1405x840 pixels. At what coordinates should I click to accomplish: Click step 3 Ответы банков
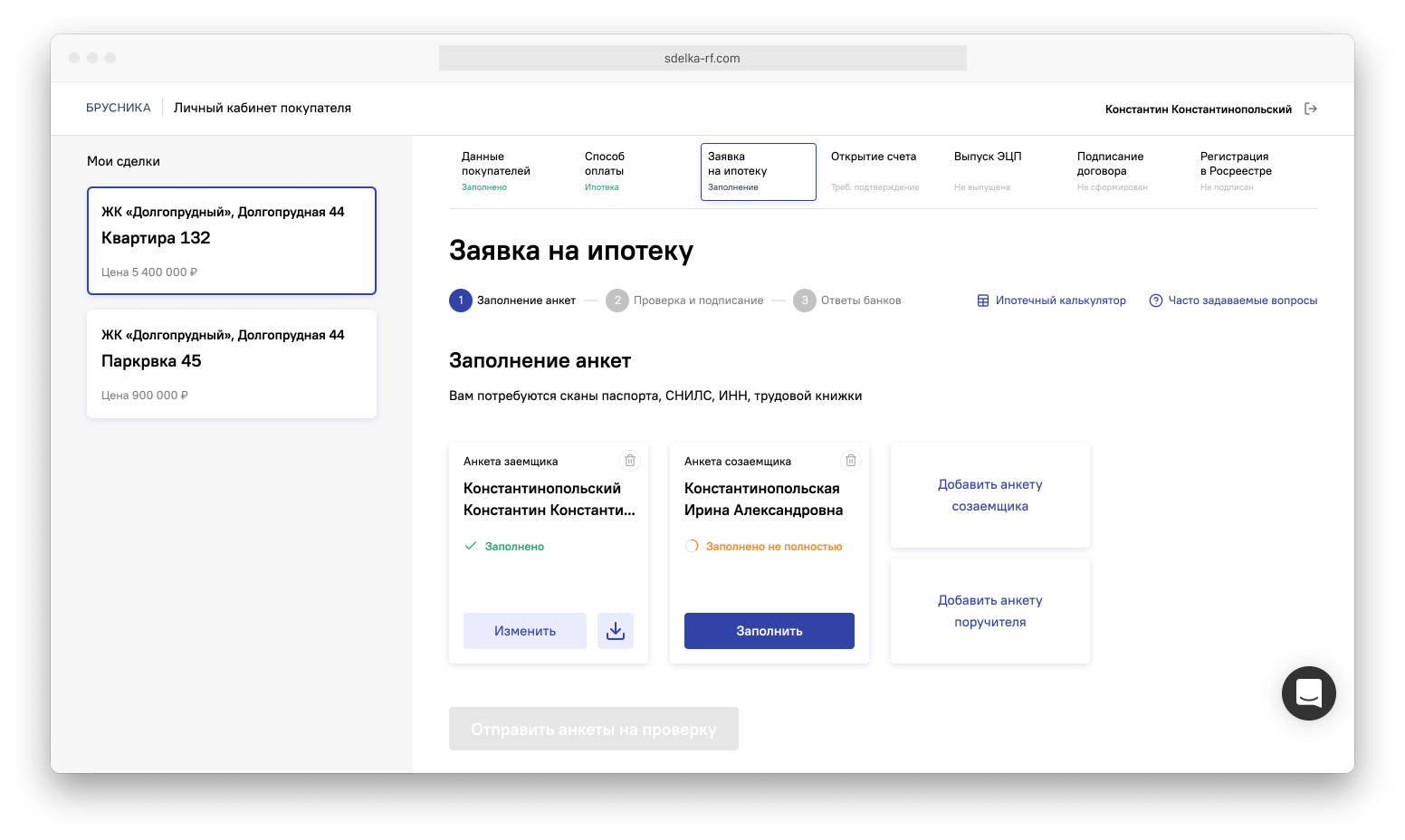coord(847,301)
